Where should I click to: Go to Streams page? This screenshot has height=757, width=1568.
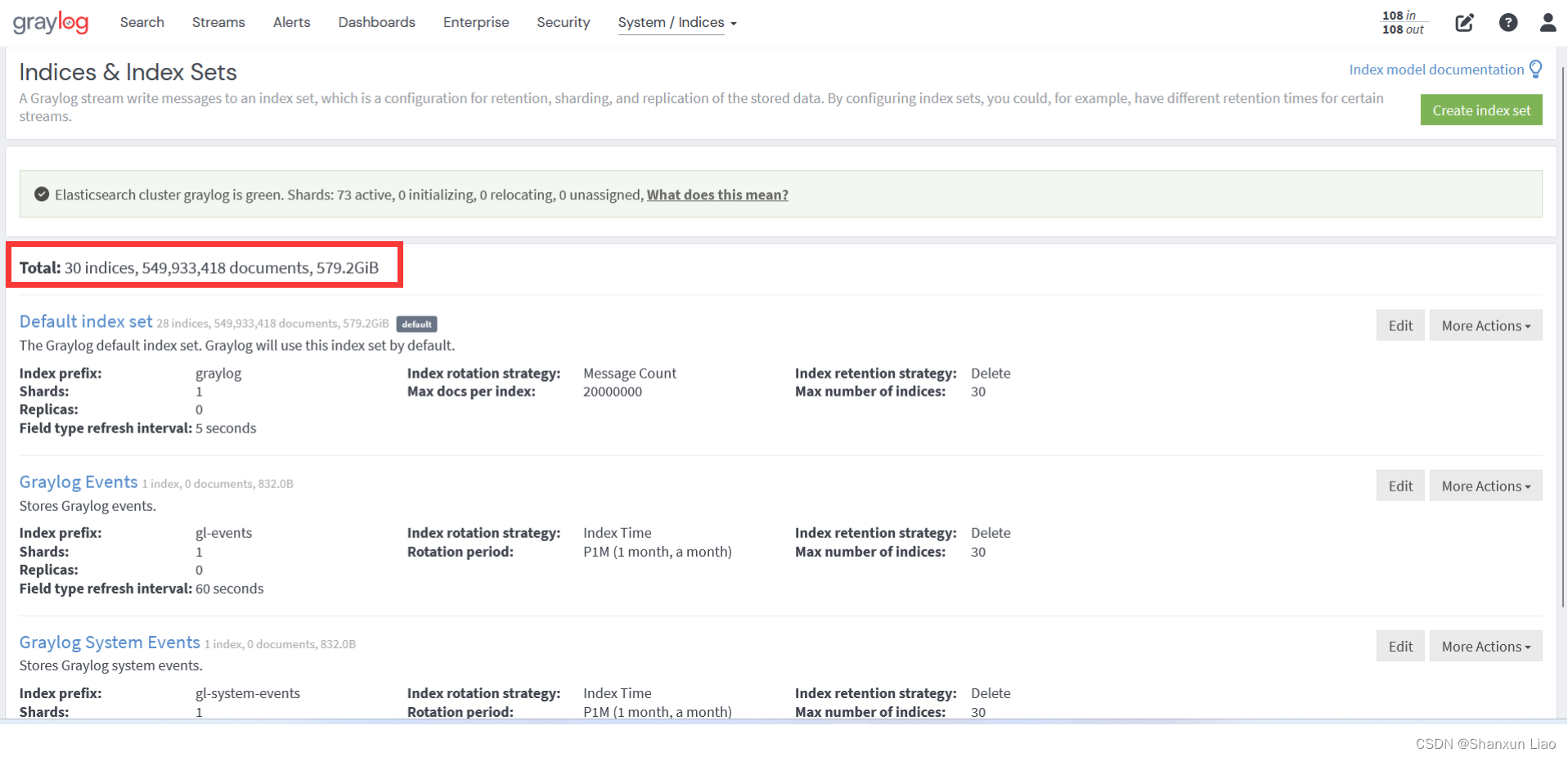point(218,22)
